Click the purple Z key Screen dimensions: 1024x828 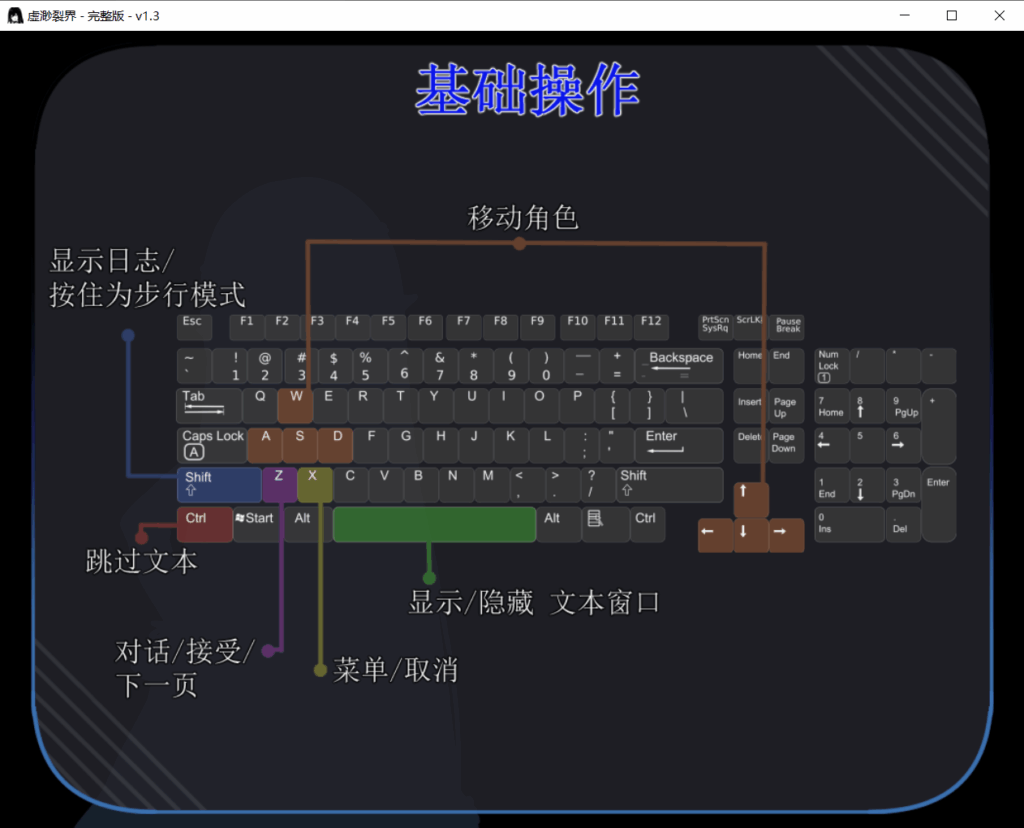point(280,485)
